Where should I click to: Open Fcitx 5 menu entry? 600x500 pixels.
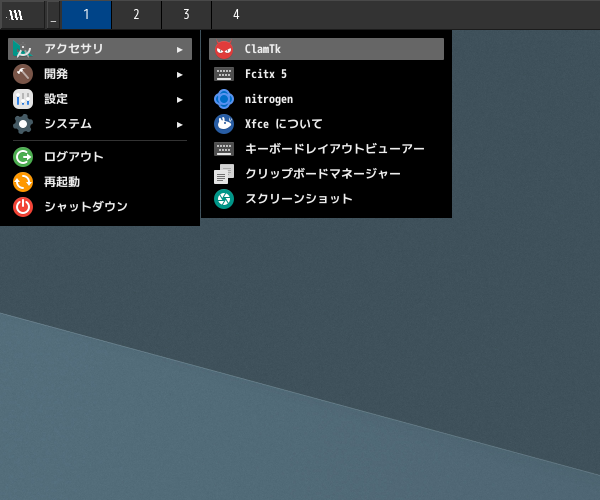point(326,74)
